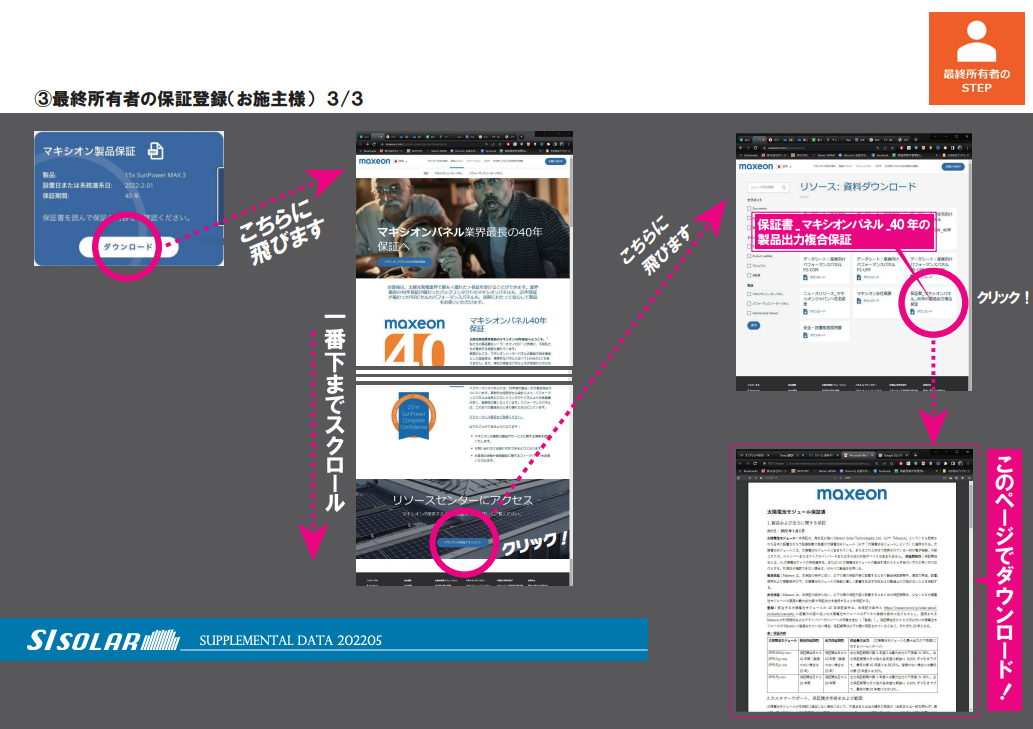Click the back arrow in resources browser toolbar

point(740,148)
